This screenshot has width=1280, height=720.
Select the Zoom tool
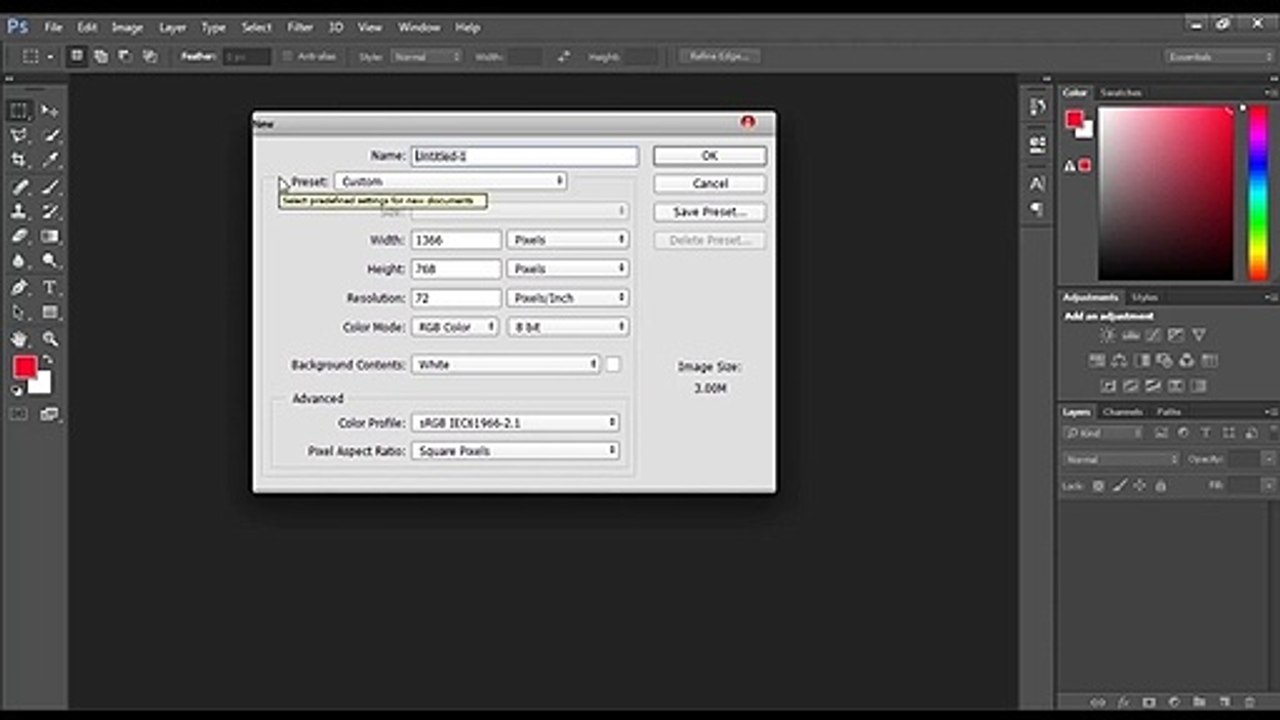click(x=50, y=340)
